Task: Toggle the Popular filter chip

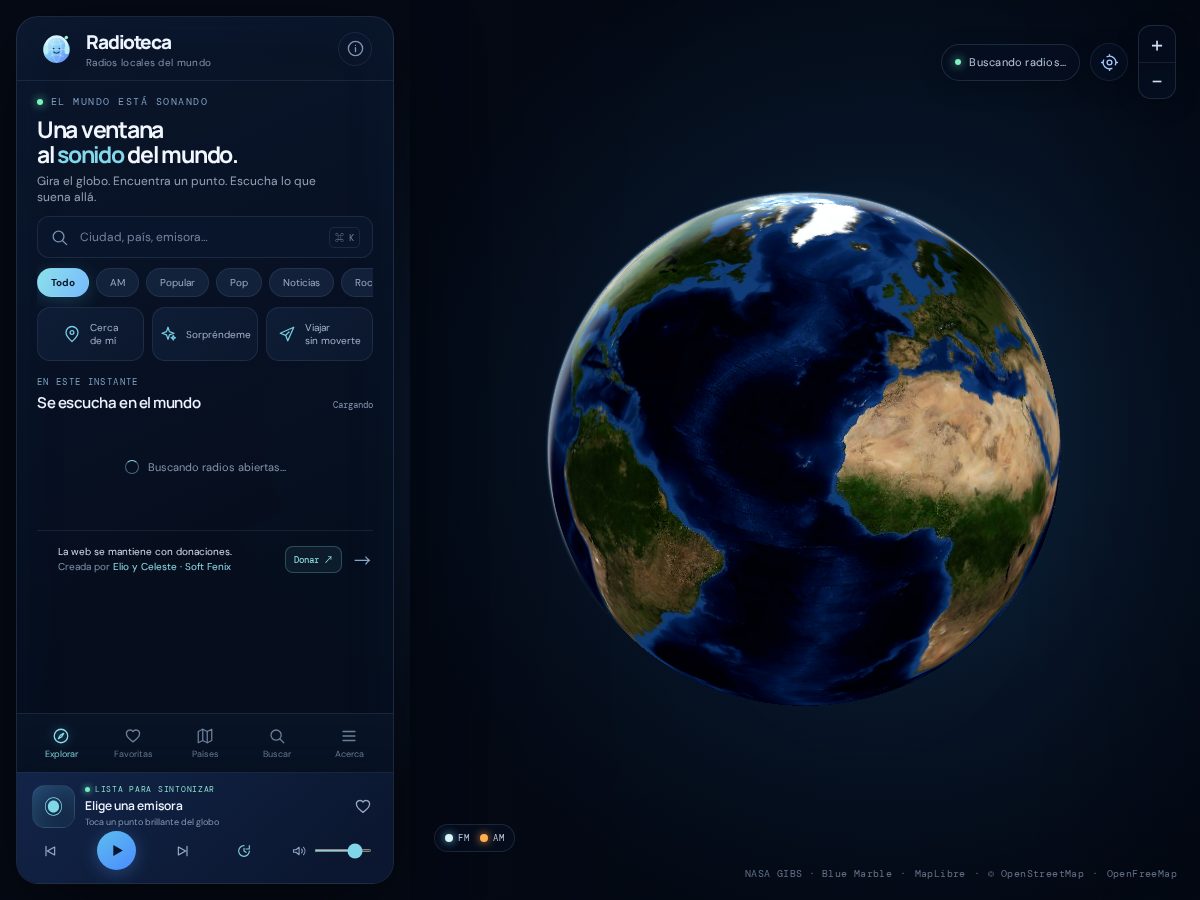Action: pyautogui.click(x=177, y=283)
